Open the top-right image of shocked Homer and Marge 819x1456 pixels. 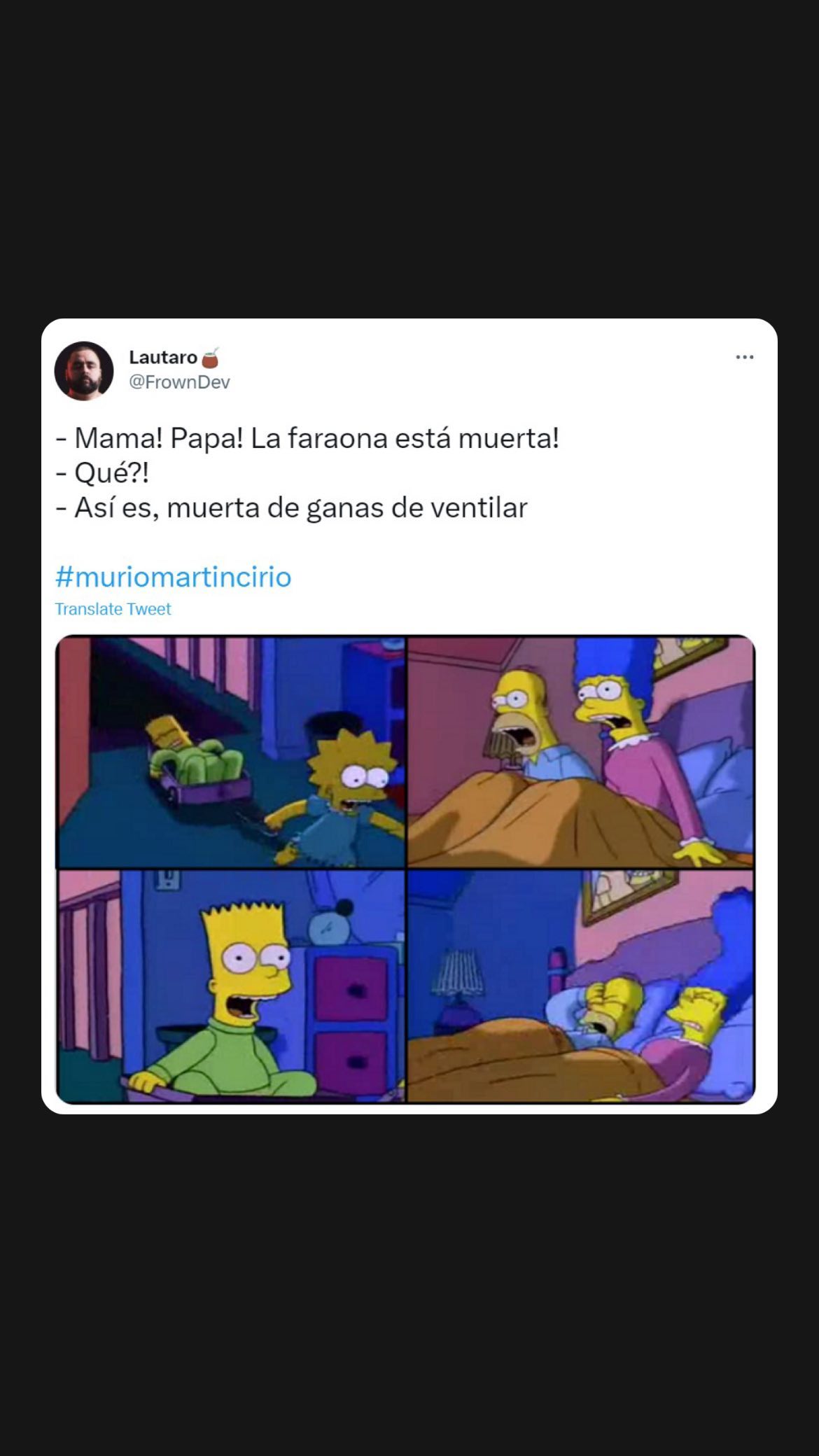click(x=581, y=752)
